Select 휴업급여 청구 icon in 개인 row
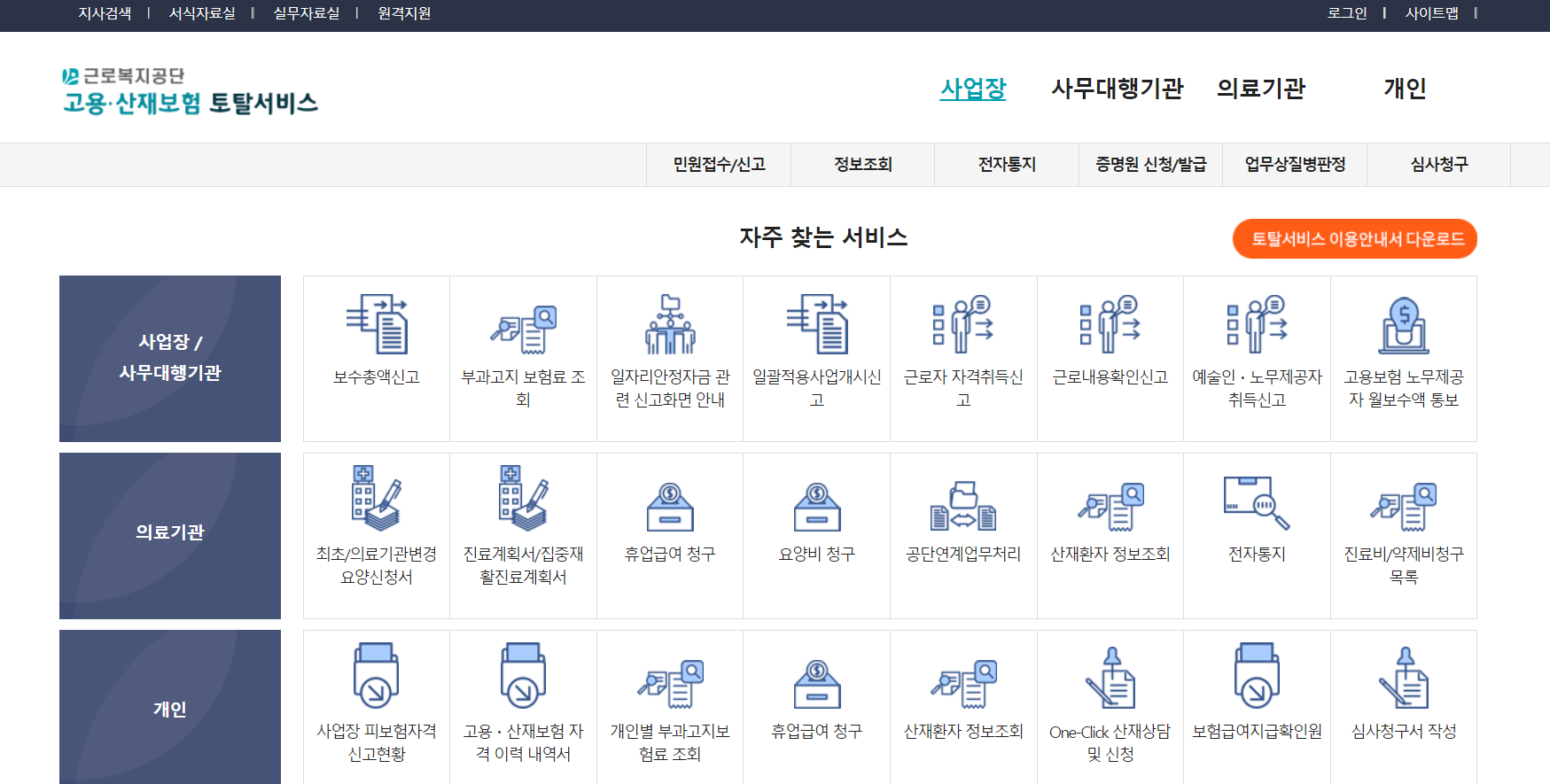Screen dimensions: 1550x784 tap(817, 684)
